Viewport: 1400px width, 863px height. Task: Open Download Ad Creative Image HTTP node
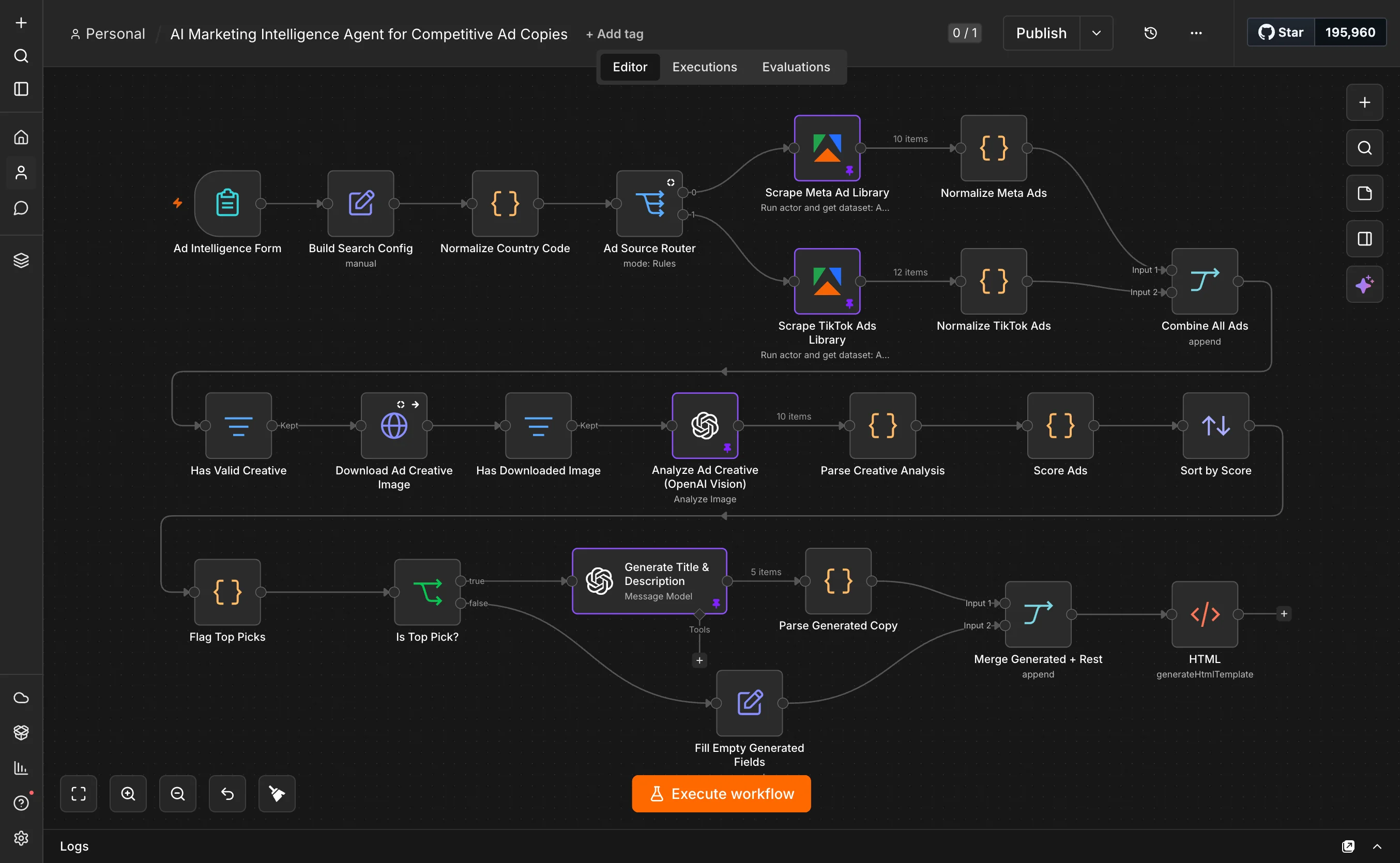point(394,425)
